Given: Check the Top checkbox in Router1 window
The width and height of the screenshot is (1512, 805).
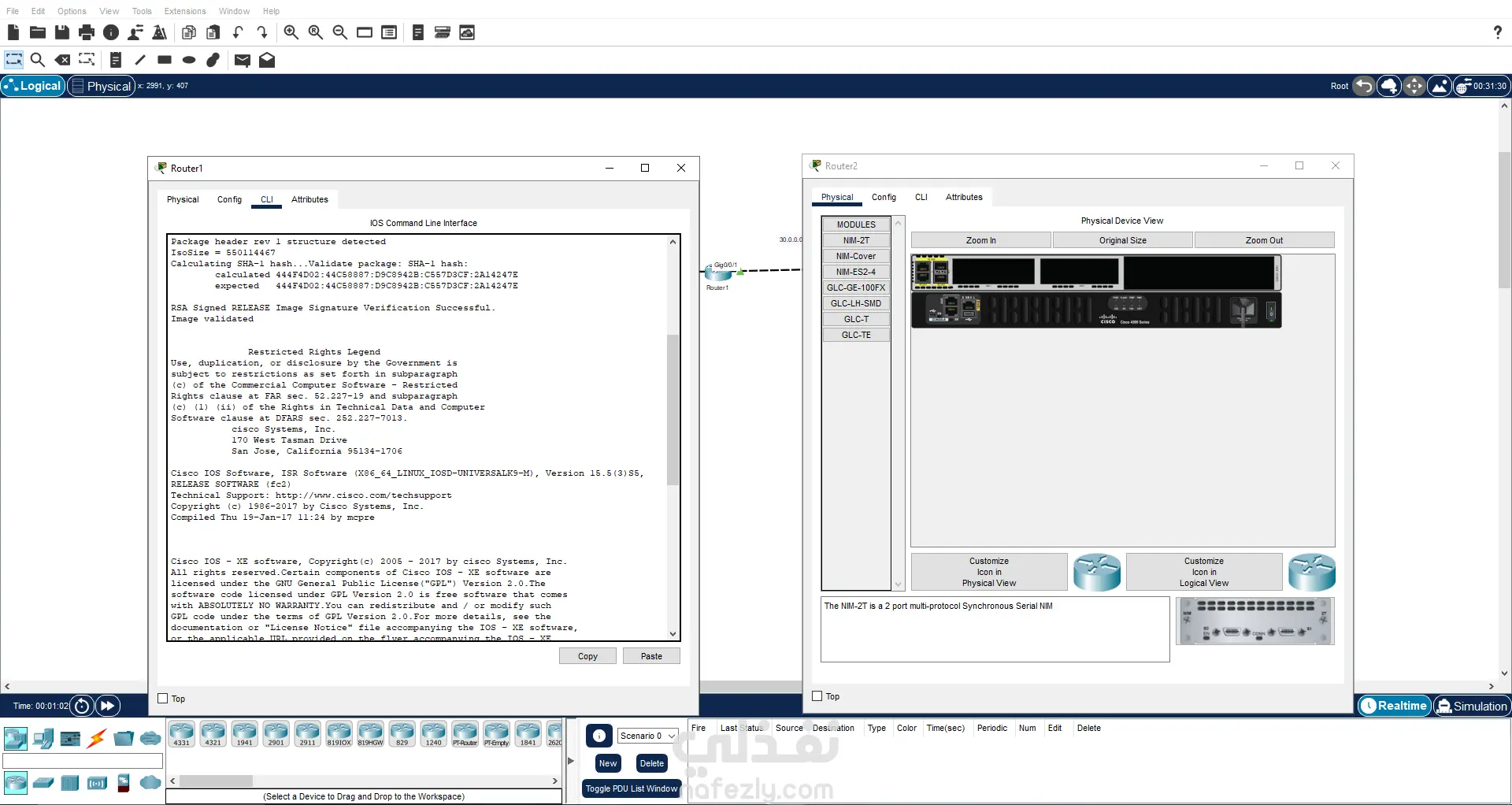Looking at the screenshot, I should point(163,699).
